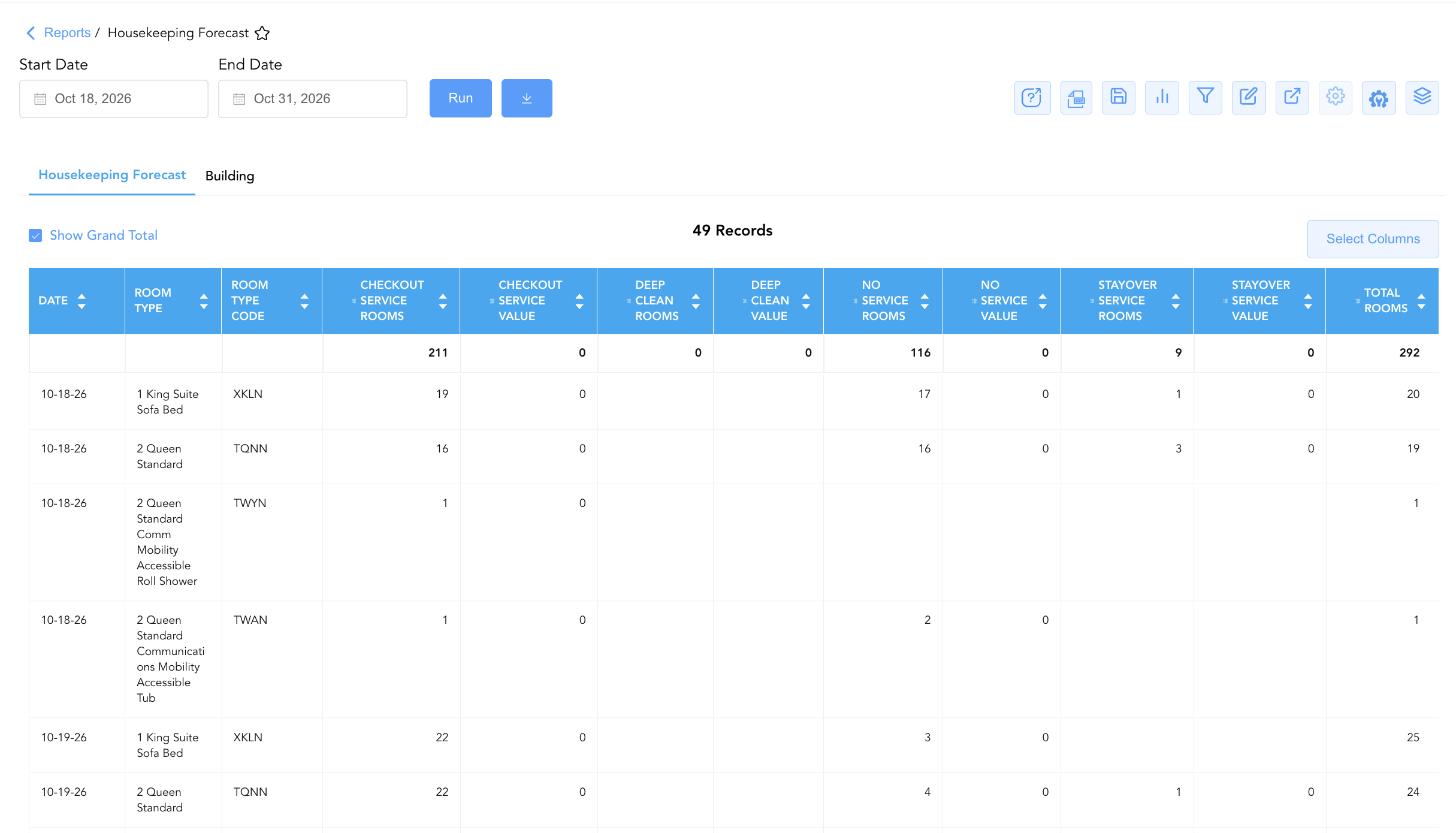Sort by DEEP CLEAN VALUE column
Viewport: 1456px width, 833px height.
coord(806,301)
